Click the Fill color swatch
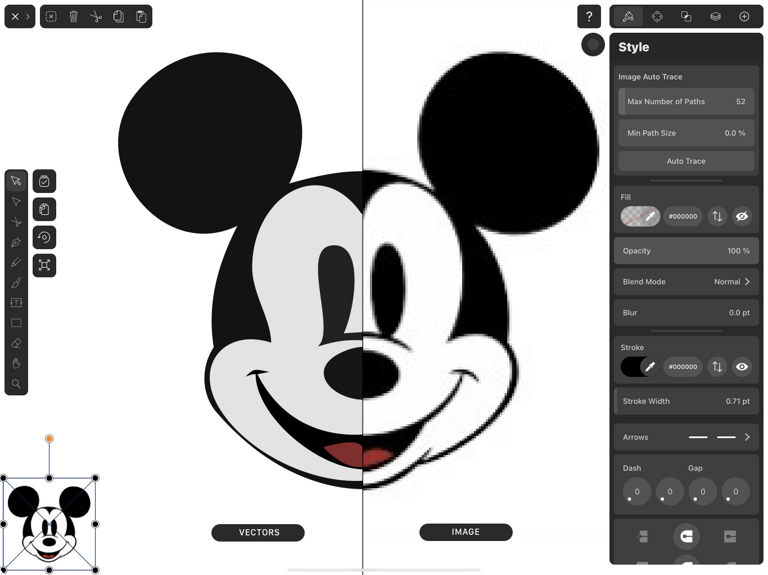The image size is (768, 575). (640, 216)
